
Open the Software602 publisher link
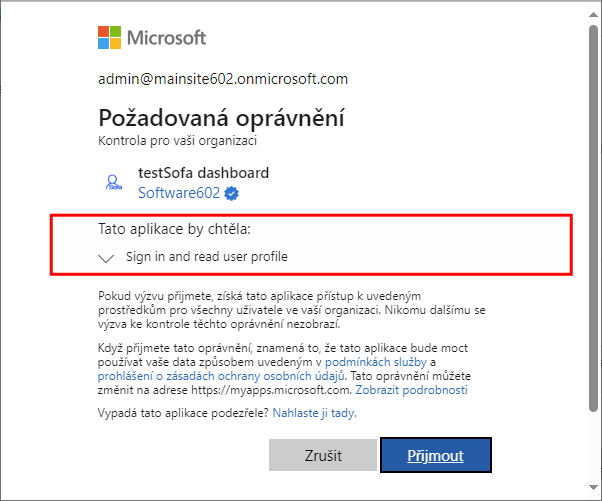[179, 193]
